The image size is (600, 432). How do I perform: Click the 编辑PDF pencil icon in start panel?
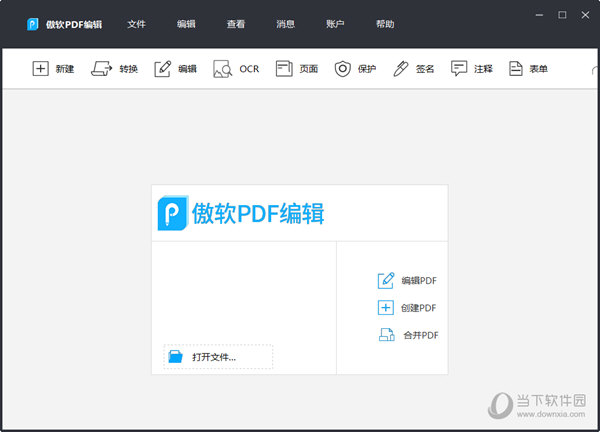[386, 280]
